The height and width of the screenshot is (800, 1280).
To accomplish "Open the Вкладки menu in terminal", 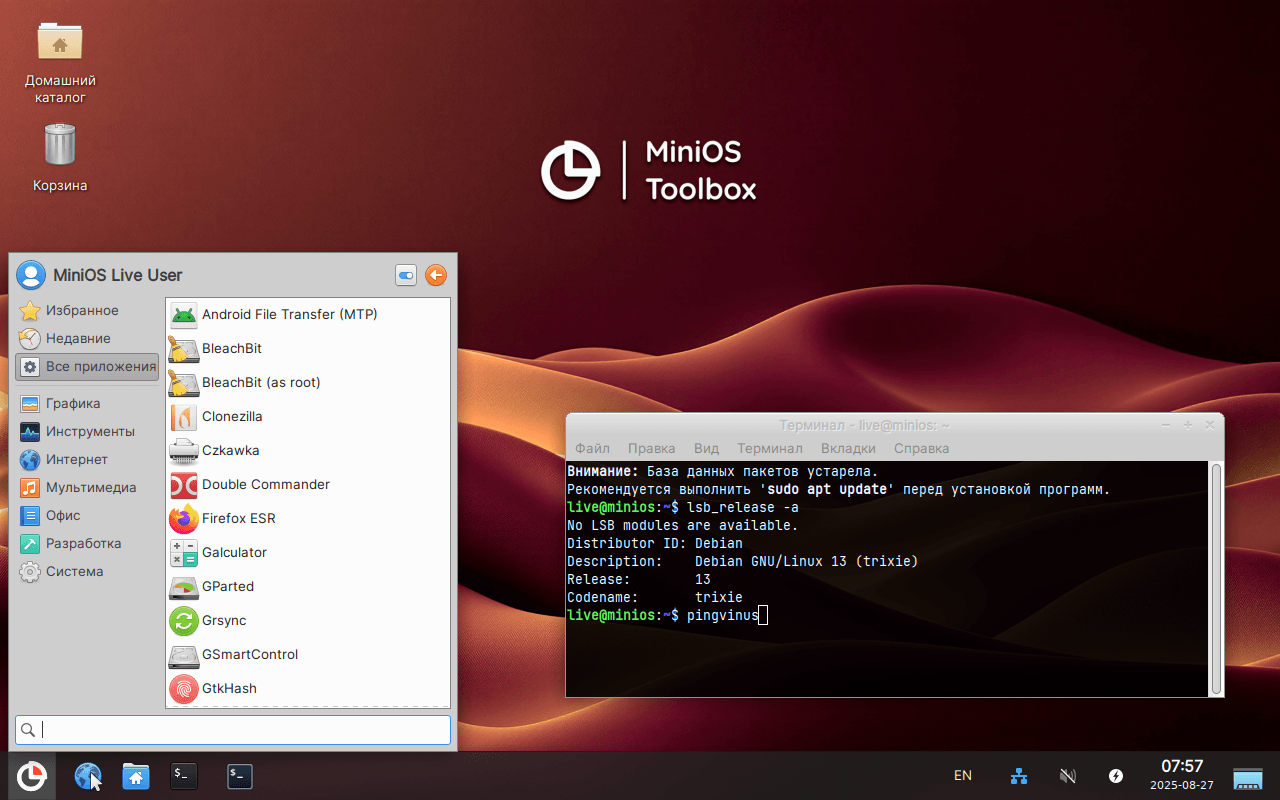I will click(847, 448).
